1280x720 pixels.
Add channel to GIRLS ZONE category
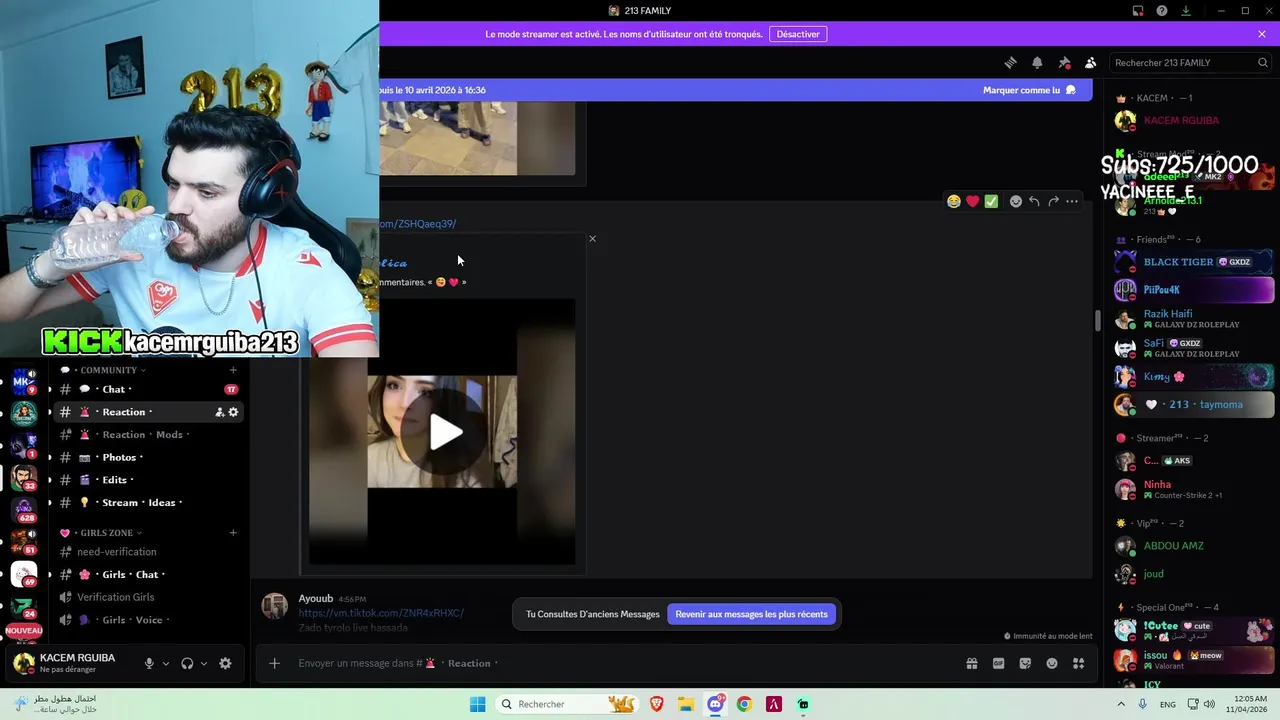pos(233,533)
